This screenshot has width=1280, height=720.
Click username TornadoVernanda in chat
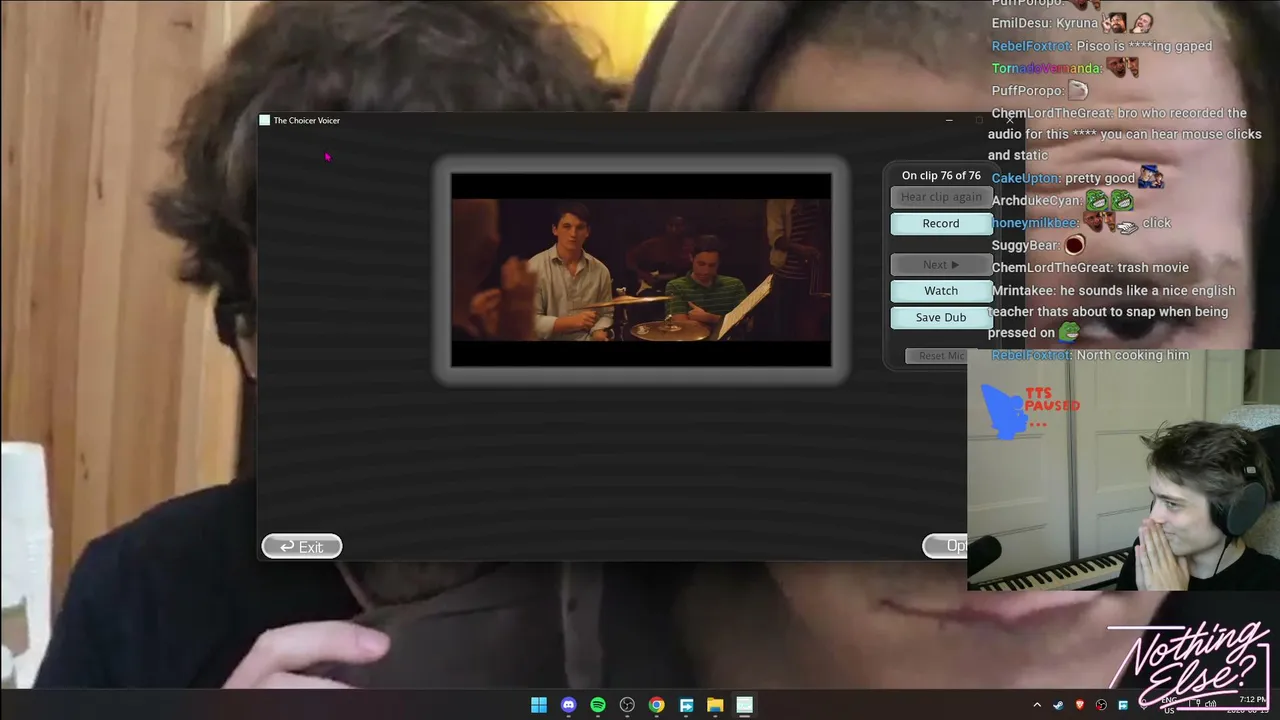[x=1046, y=68]
